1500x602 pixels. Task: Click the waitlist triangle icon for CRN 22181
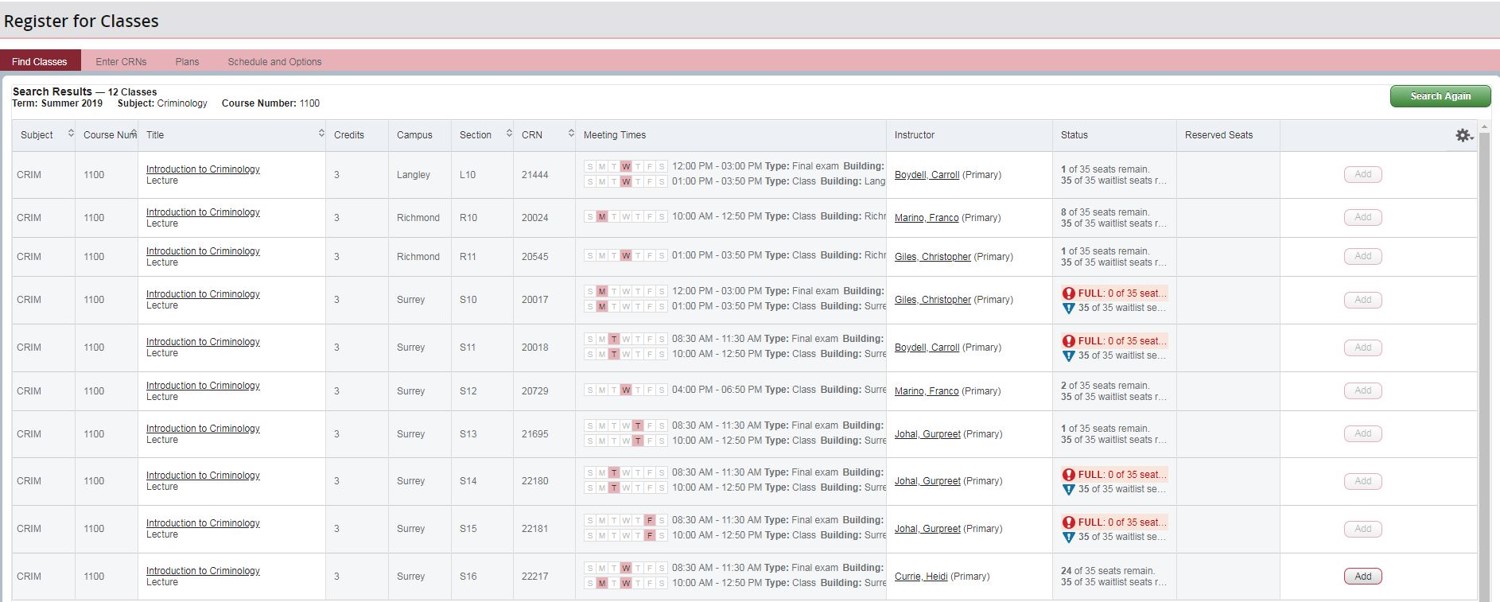point(1068,537)
